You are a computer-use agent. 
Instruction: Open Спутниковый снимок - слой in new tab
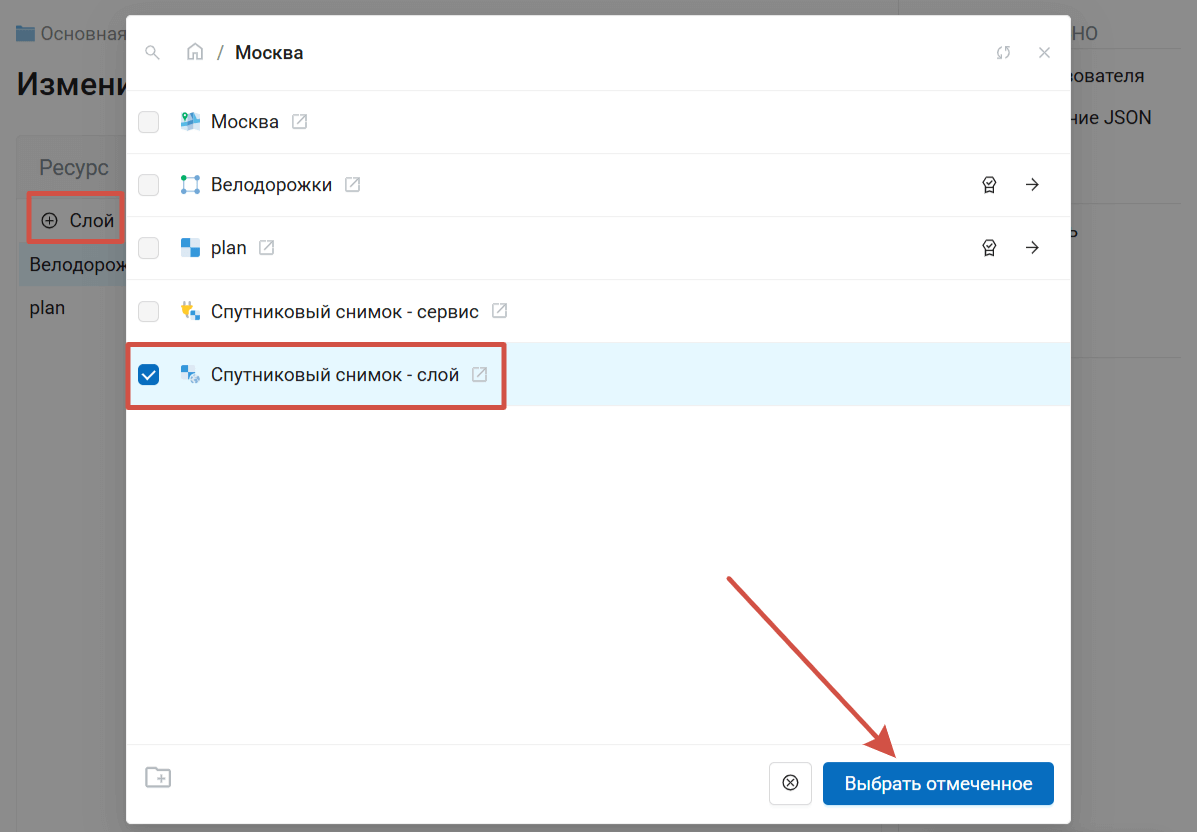pyautogui.click(x=479, y=375)
